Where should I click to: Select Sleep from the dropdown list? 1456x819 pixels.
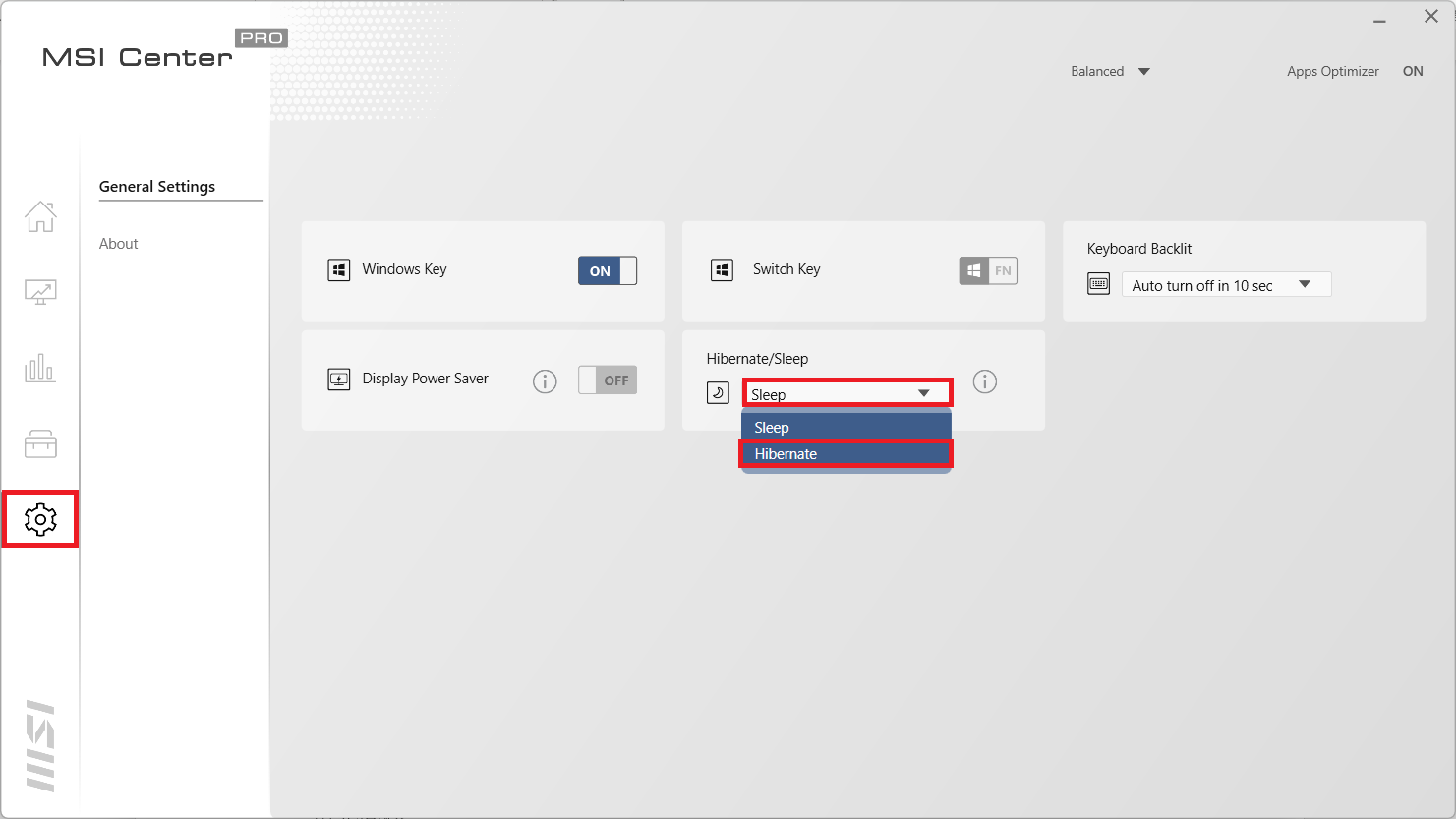click(846, 427)
